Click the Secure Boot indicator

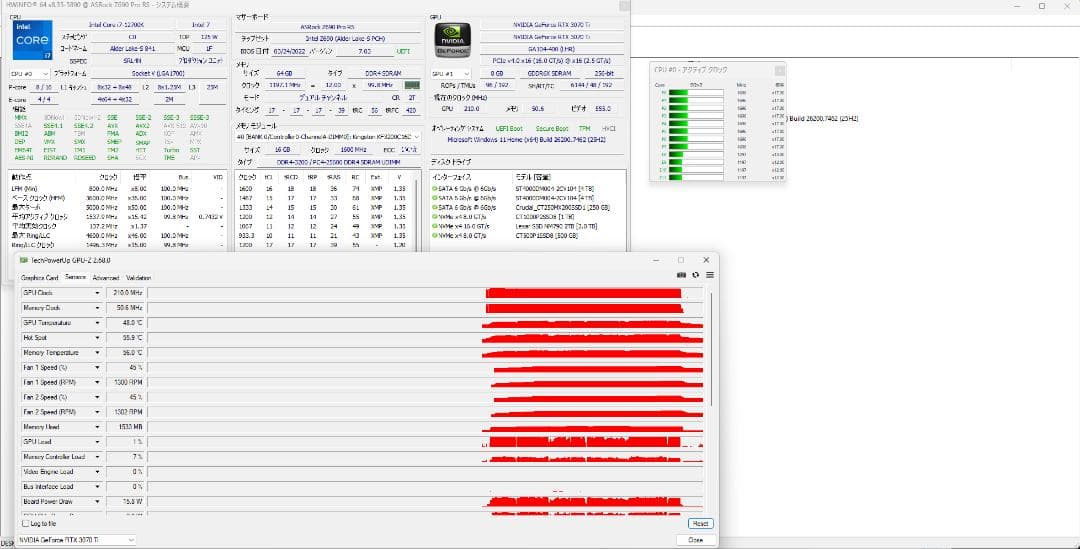(552, 129)
